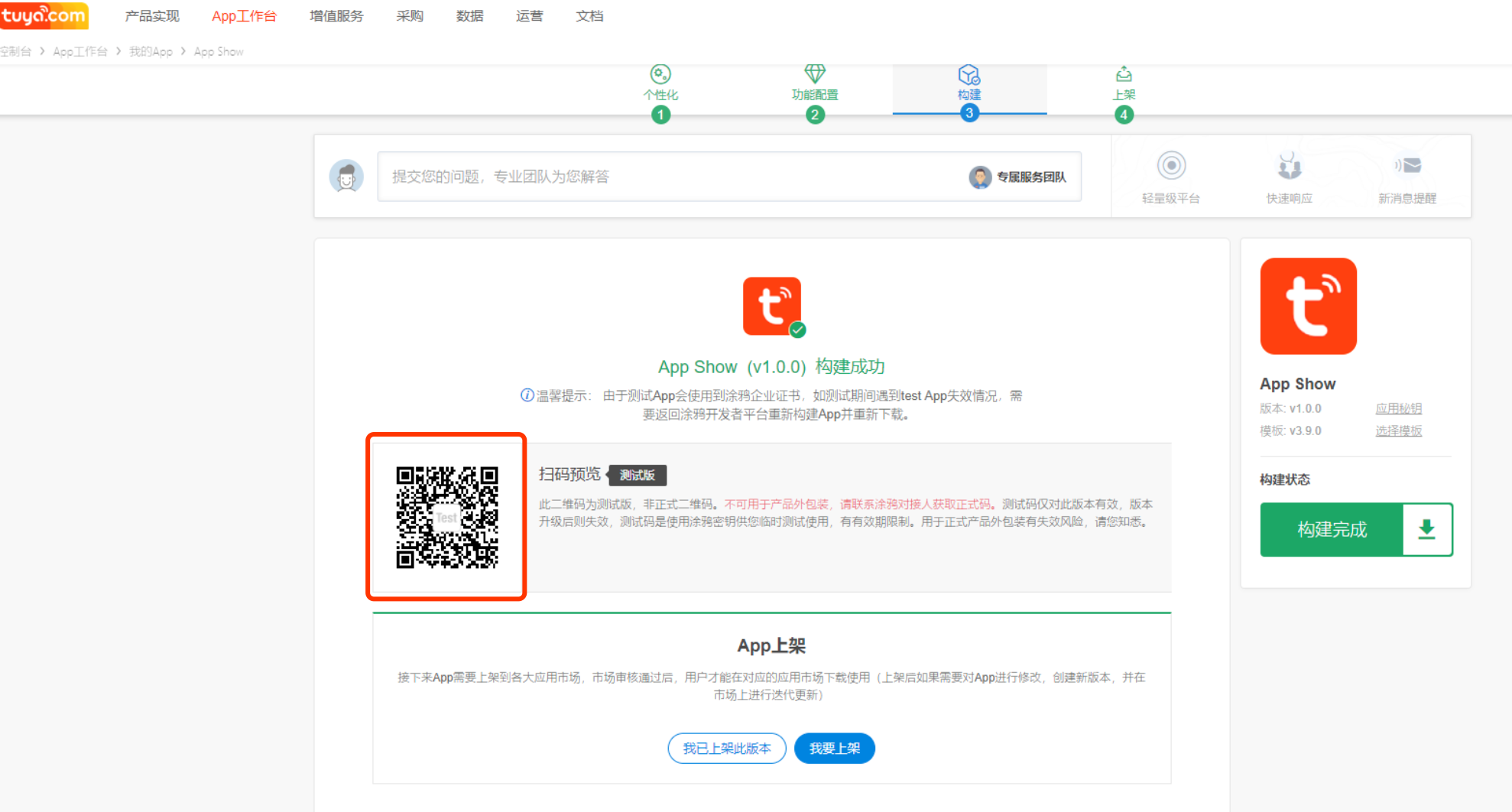Screen dimensions: 1512x812
Task: Click the 新消息提醒 envelope icon
Action: tap(1408, 165)
